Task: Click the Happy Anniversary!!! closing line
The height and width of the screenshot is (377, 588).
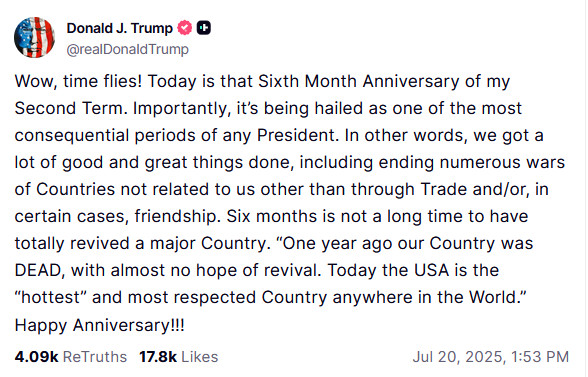Action: [99, 325]
